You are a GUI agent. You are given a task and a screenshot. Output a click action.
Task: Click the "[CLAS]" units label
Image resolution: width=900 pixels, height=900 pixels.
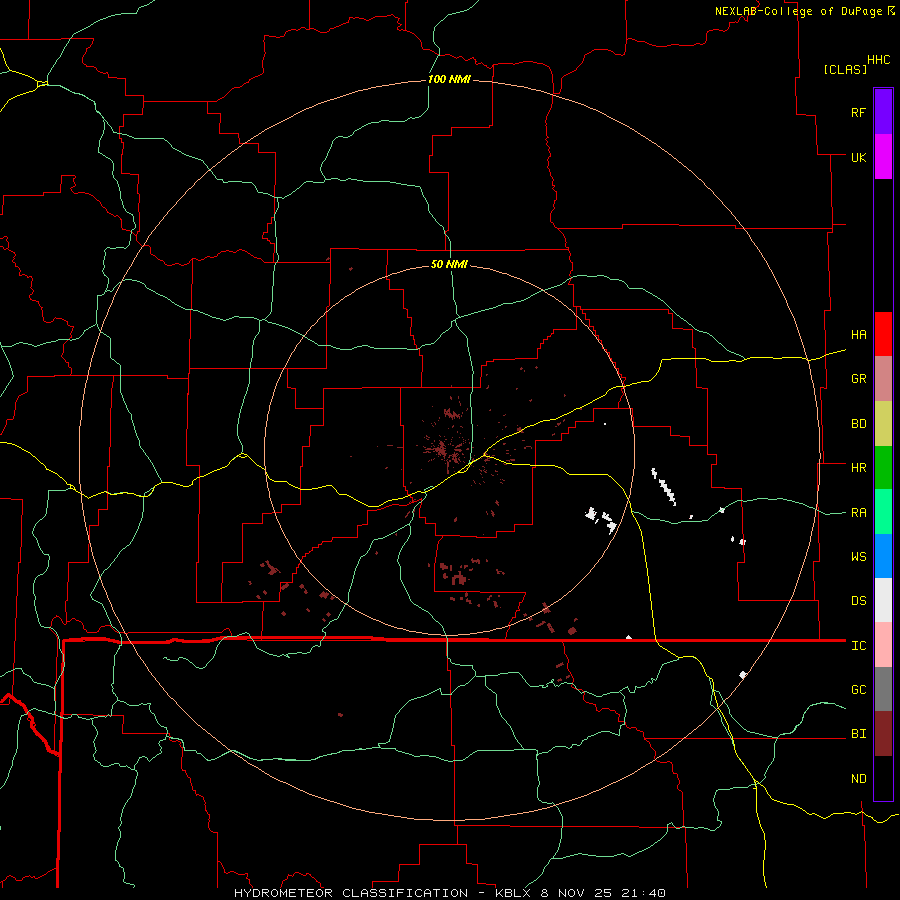[845, 69]
